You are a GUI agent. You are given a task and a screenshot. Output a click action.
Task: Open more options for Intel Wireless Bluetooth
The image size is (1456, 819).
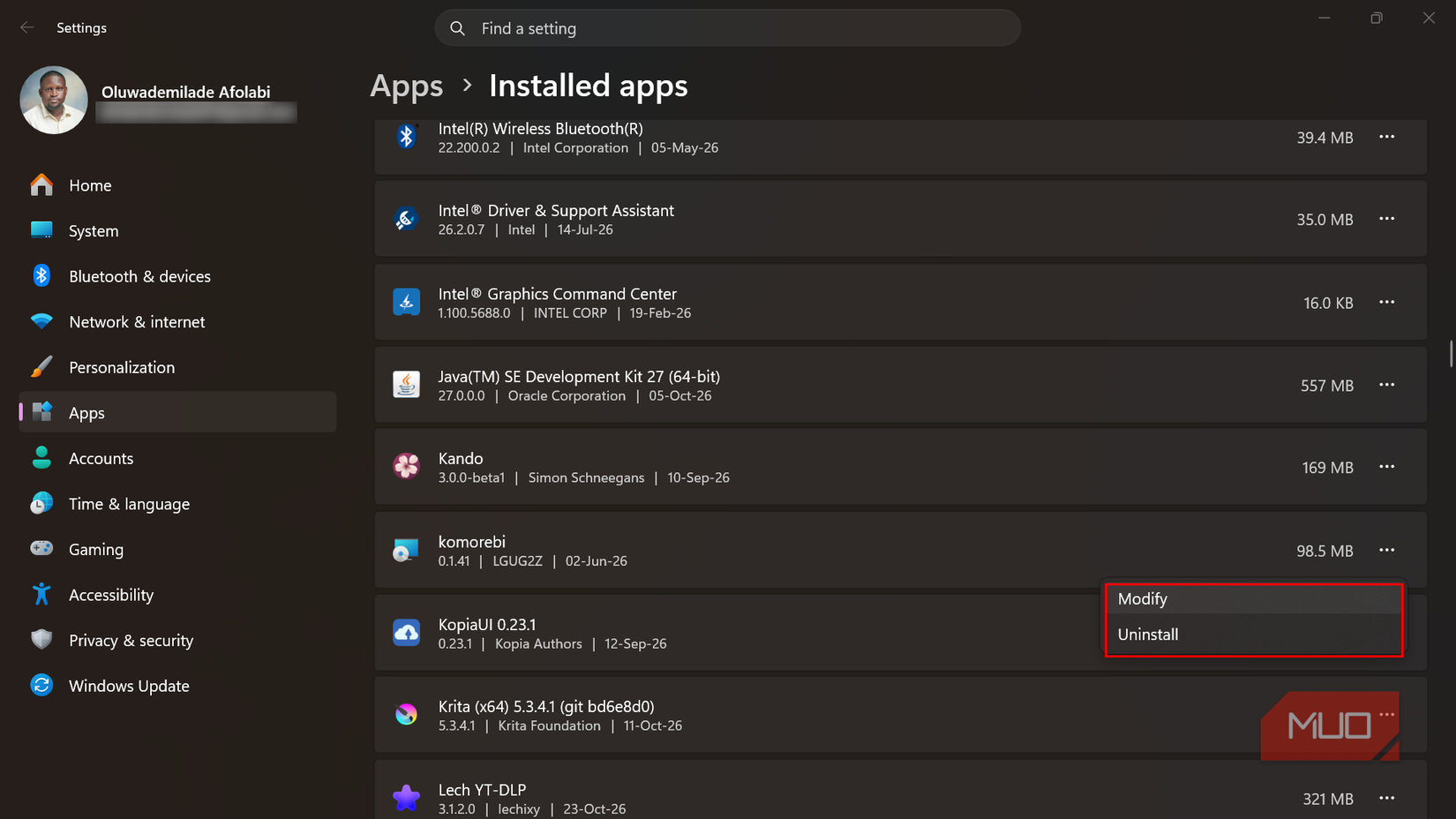[1387, 137]
